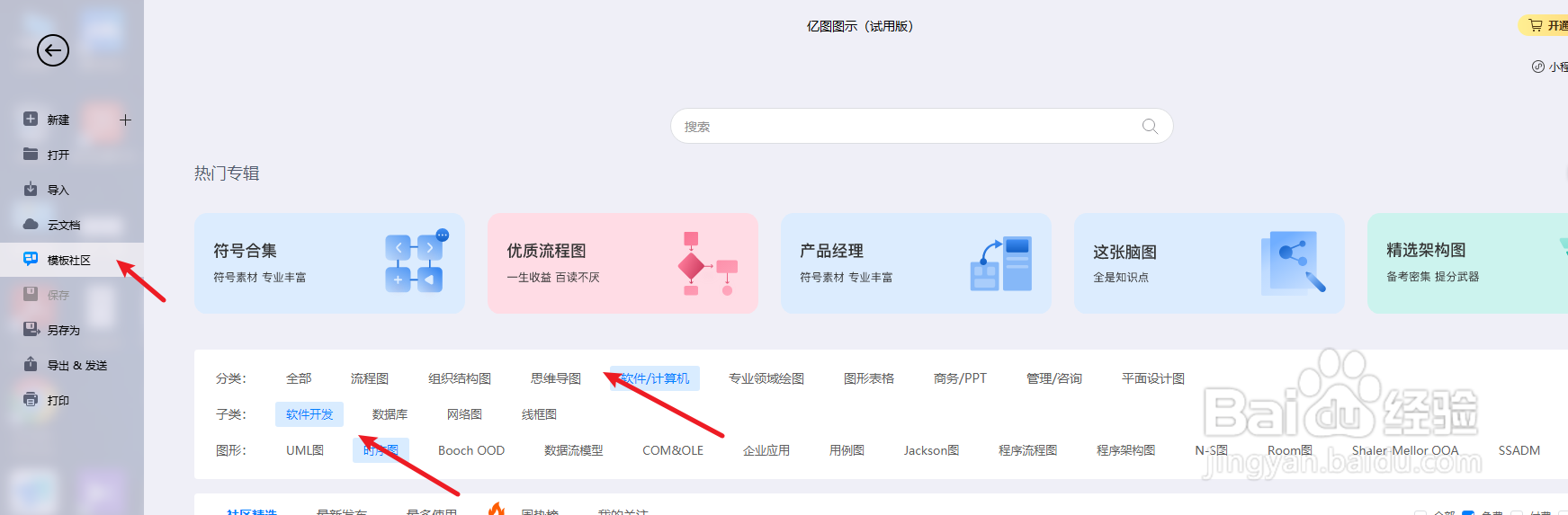Image resolution: width=1568 pixels, height=515 pixels.
Task: Click the 这张脑图 card's mind-map icon
Action: coord(1294,262)
